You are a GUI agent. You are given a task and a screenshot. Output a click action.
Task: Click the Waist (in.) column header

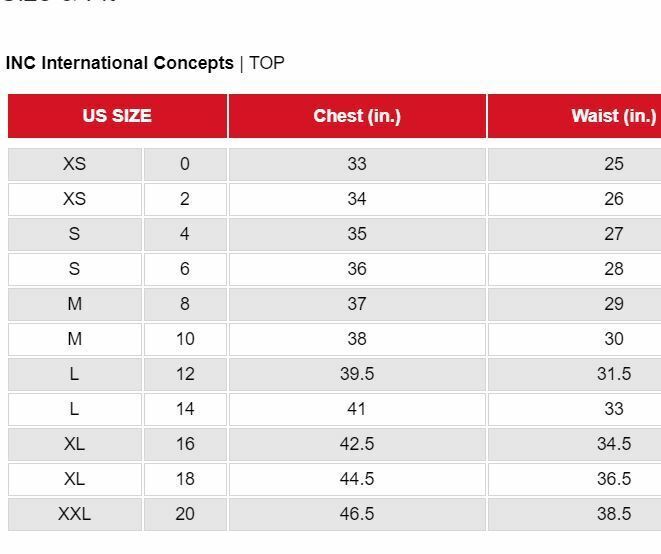click(574, 116)
